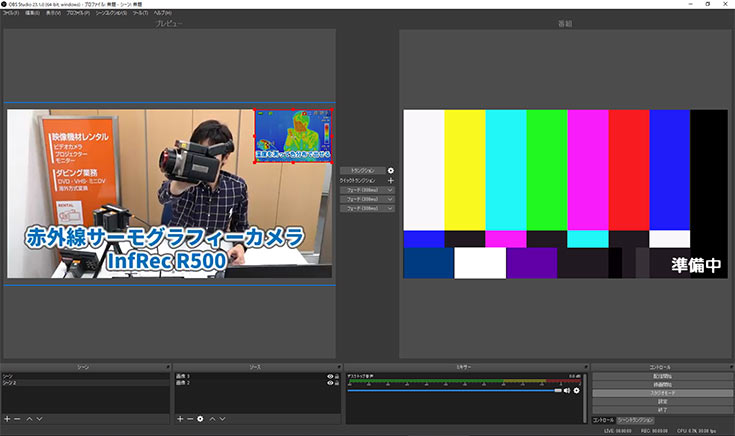Open the bottom フェード (300ms) quick transition dropdown
735x436 pixels.
(367, 208)
